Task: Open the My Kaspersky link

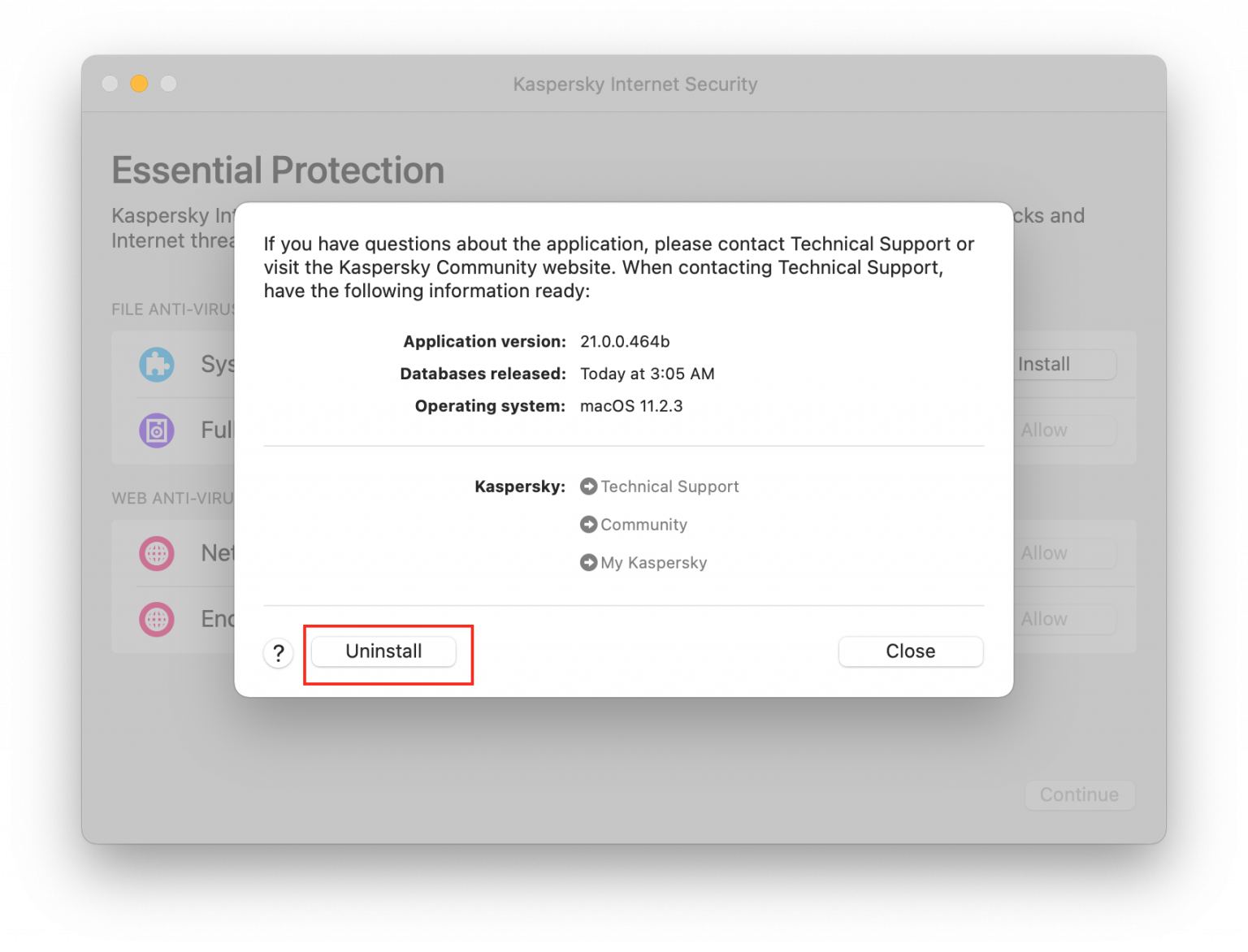Action: [x=653, y=562]
